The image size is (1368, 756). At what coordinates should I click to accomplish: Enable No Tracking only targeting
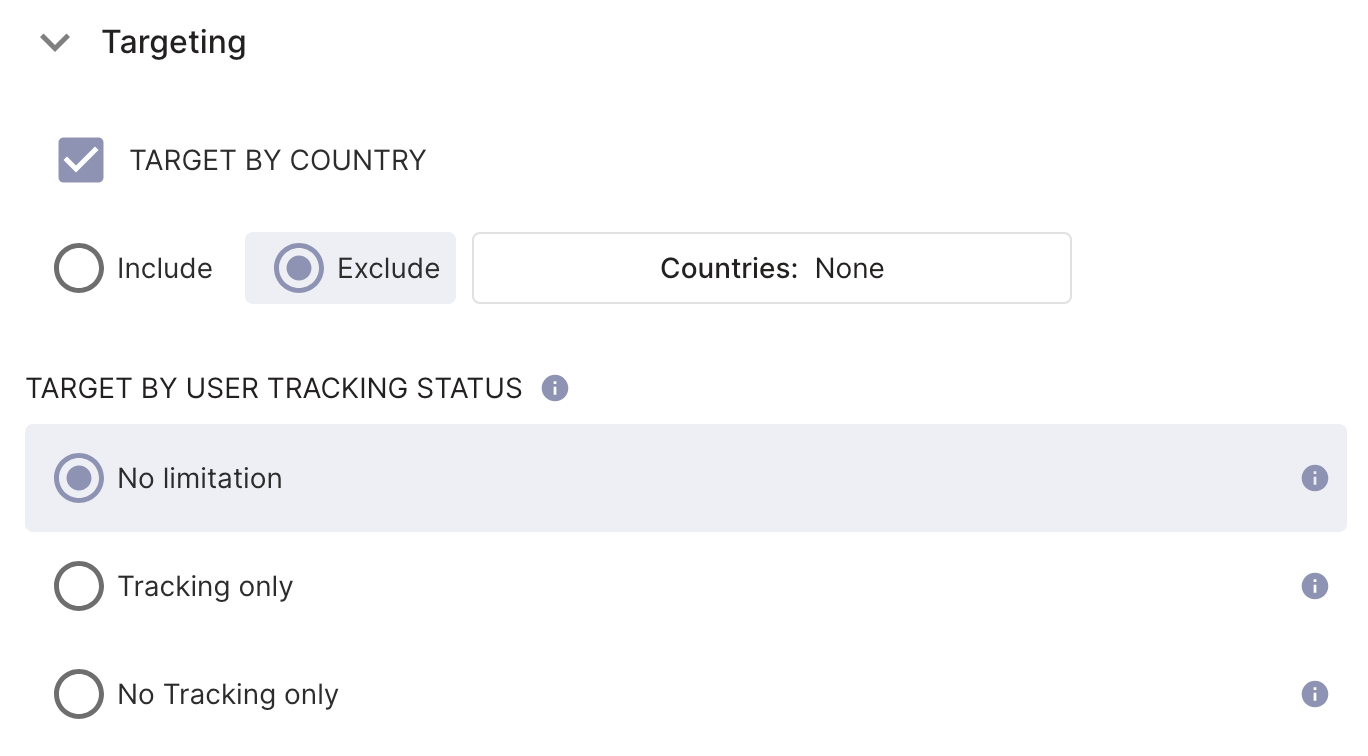78,694
